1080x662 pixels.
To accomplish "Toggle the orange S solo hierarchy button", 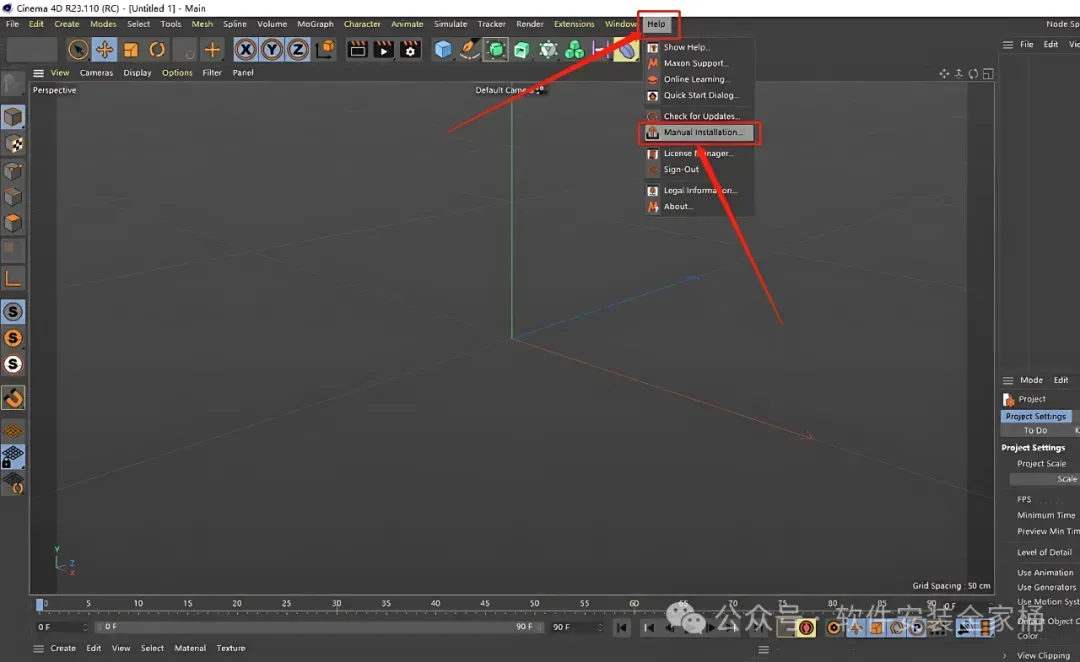I will pos(13,338).
